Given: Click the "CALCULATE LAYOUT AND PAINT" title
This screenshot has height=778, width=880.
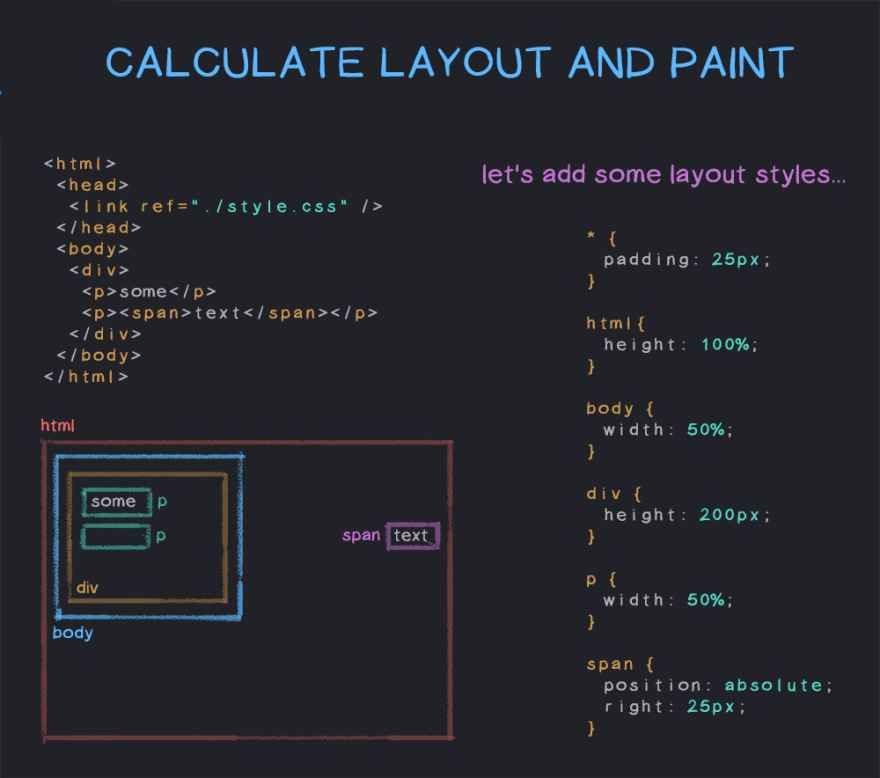Looking at the screenshot, I should tap(450, 62).
